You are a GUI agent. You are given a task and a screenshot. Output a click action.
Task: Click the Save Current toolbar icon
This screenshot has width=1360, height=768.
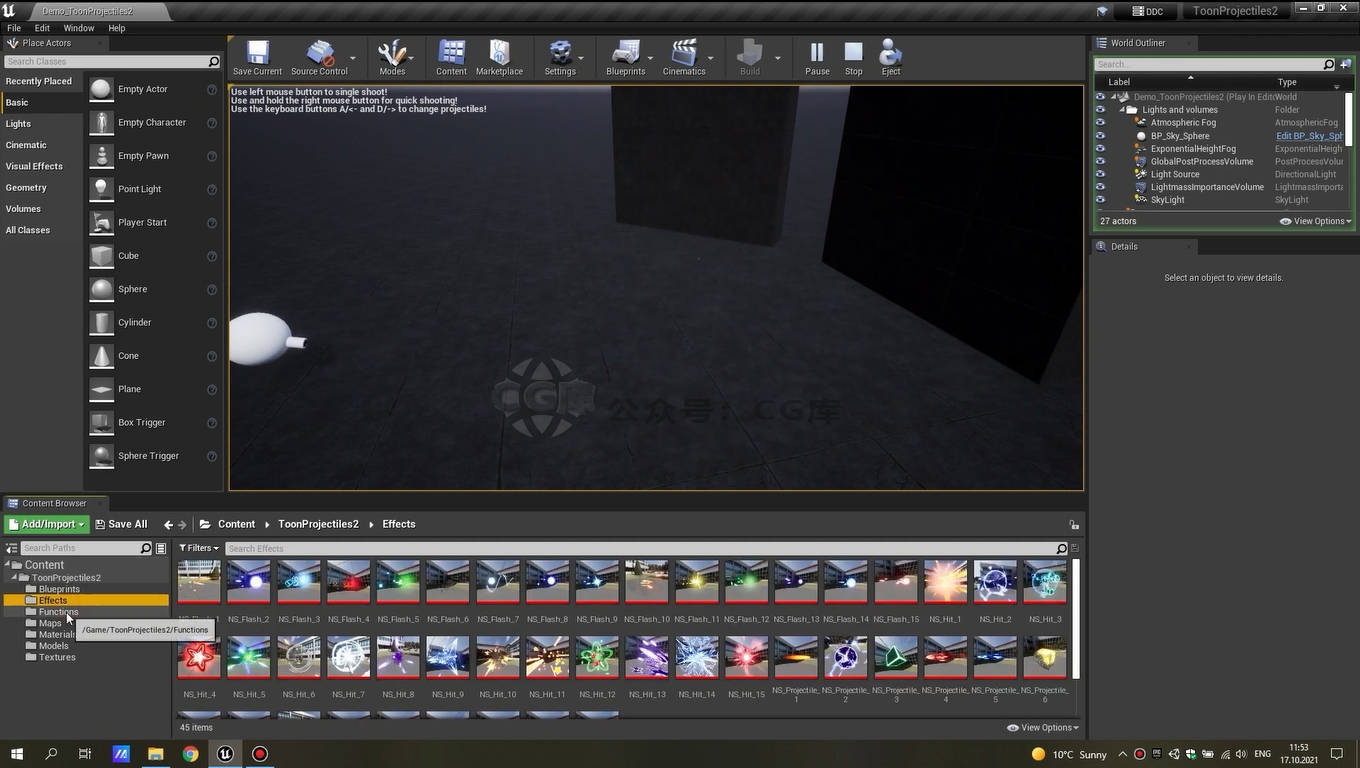point(257,56)
